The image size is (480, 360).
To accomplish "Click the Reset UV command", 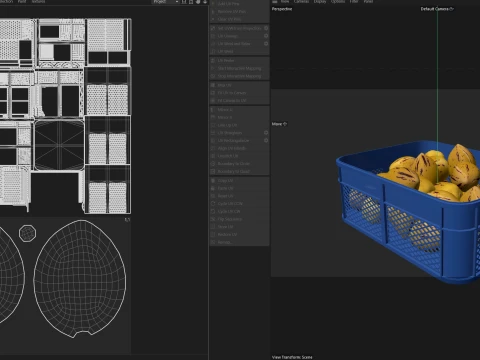I will [239, 196].
